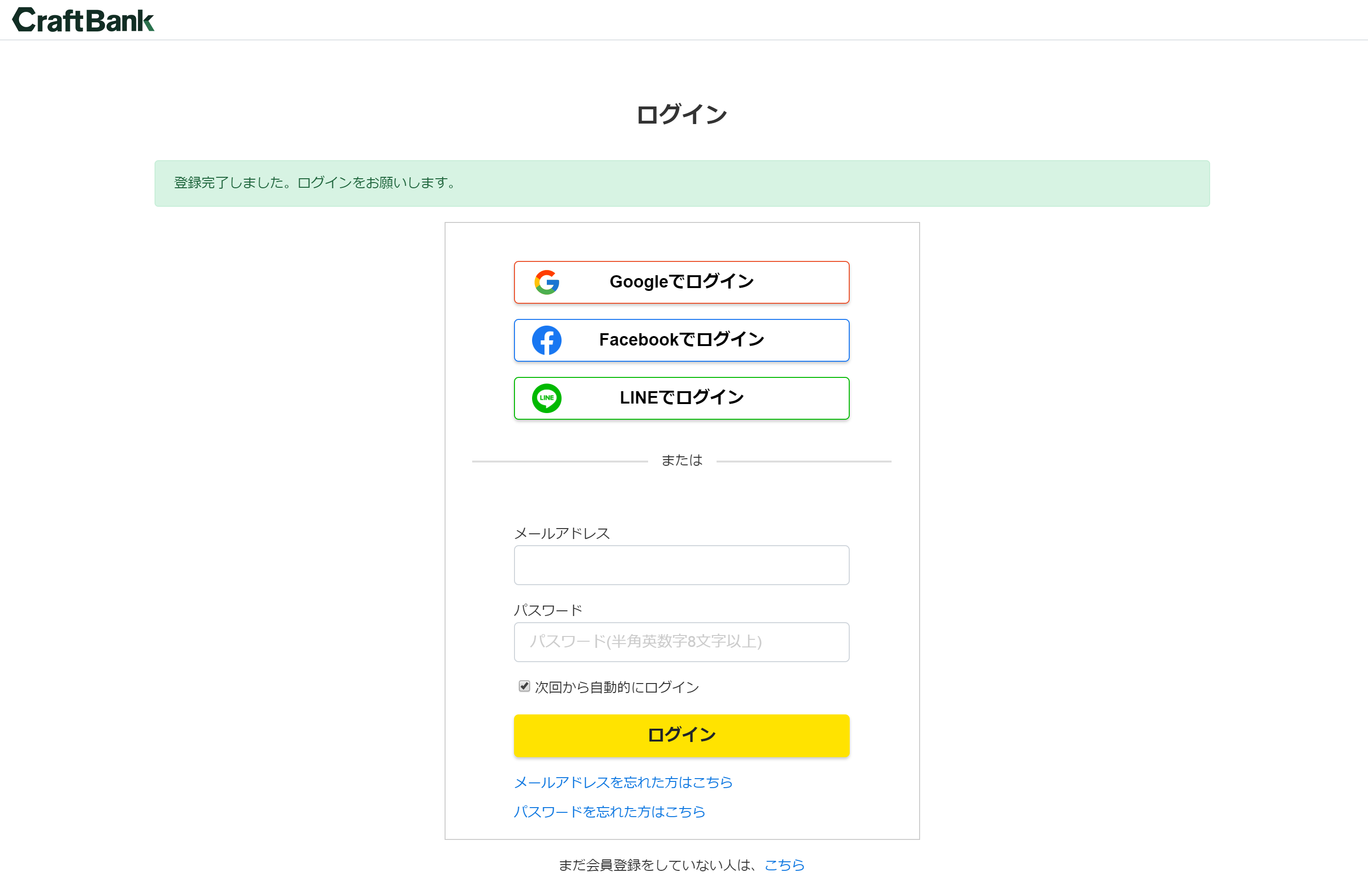Select the Googleでログイン button
The width and height of the screenshot is (1368, 896).
point(681,281)
